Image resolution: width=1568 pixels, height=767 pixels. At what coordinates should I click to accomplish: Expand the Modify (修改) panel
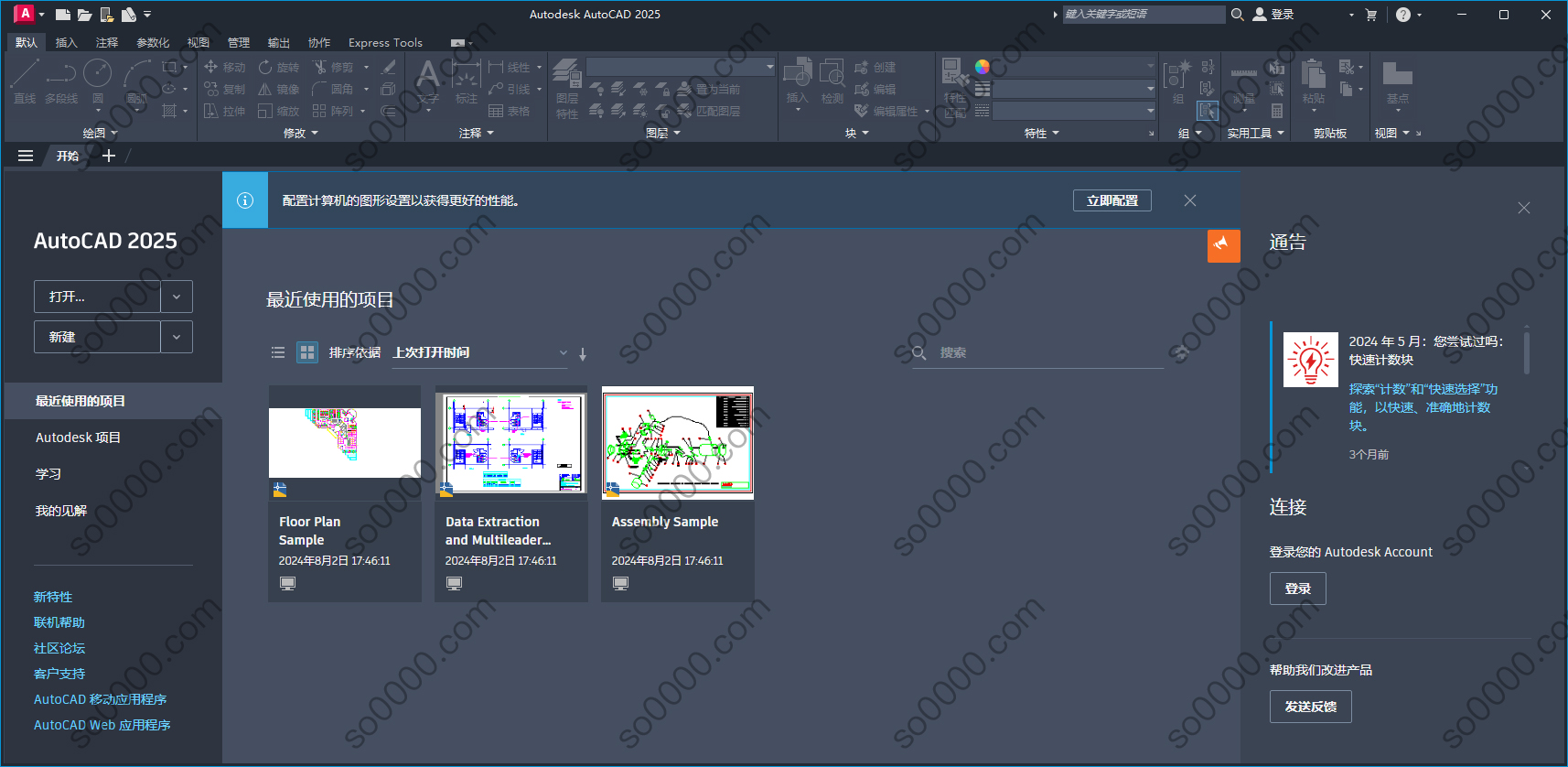301,133
